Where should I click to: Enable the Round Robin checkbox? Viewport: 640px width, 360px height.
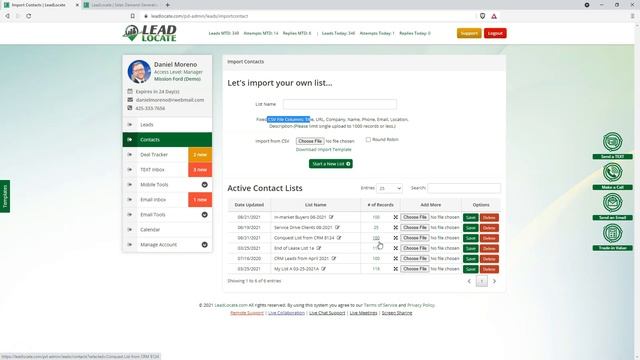point(368,140)
